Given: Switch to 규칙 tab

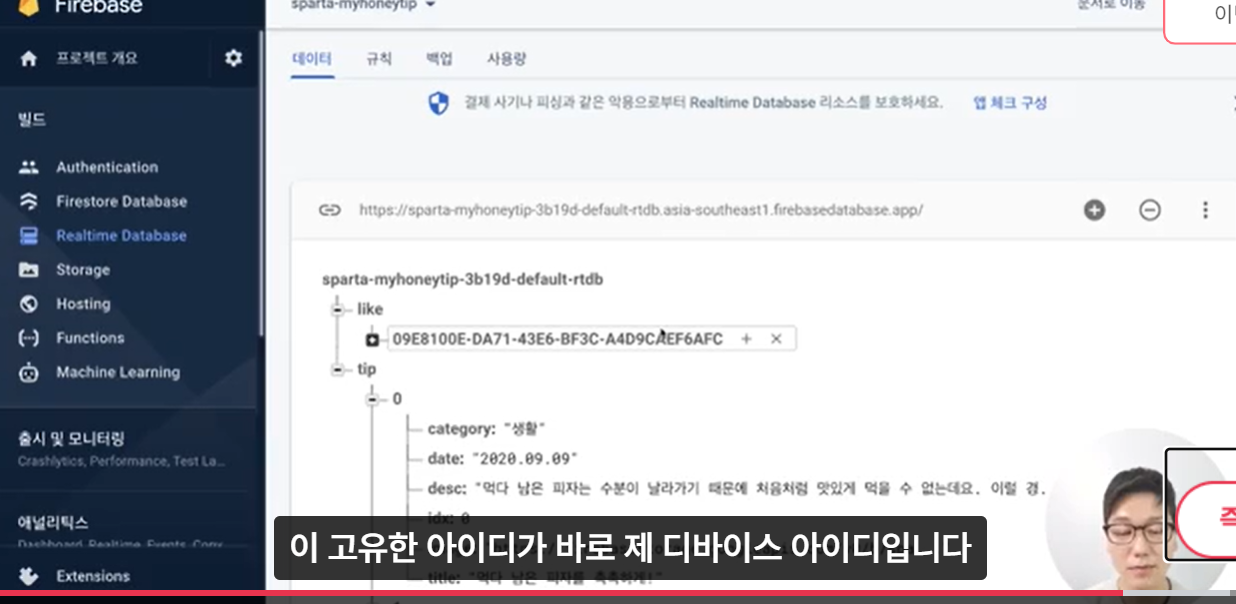Looking at the screenshot, I should pos(379,59).
